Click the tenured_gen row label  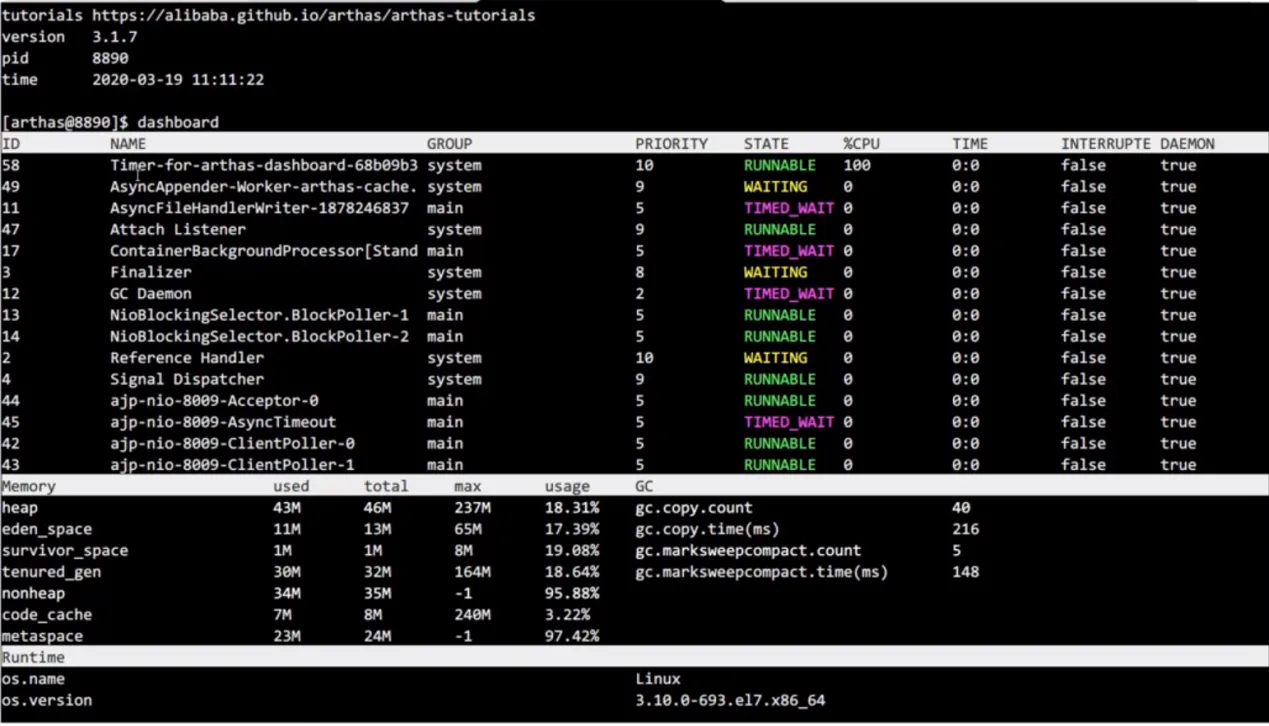[x=51, y=573]
